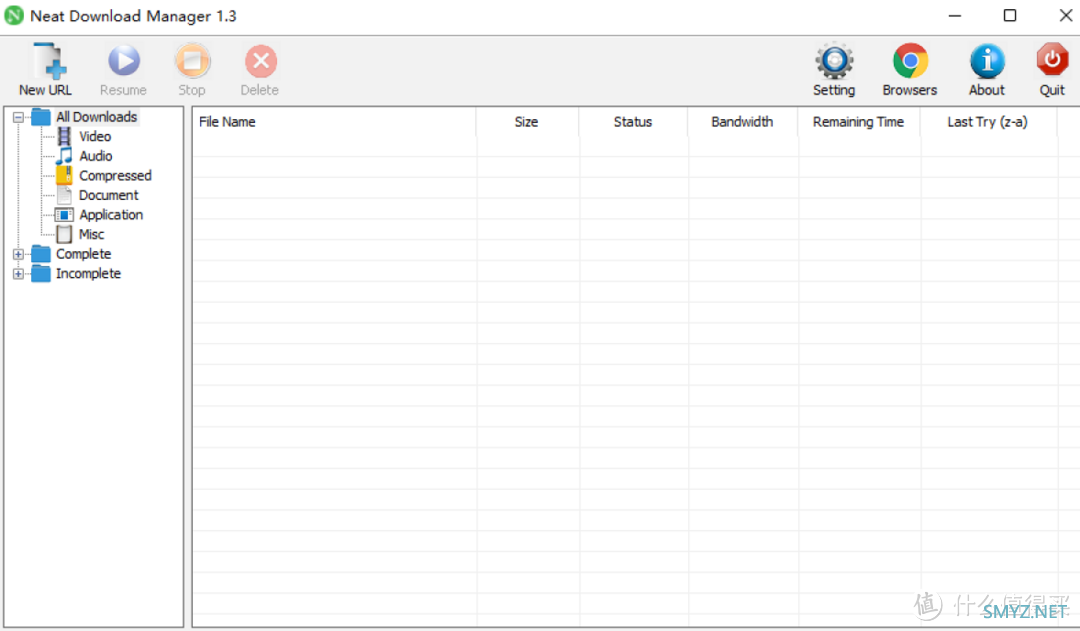
Task: Click the Video film strip icon
Action: pyautogui.click(x=64, y=136)
